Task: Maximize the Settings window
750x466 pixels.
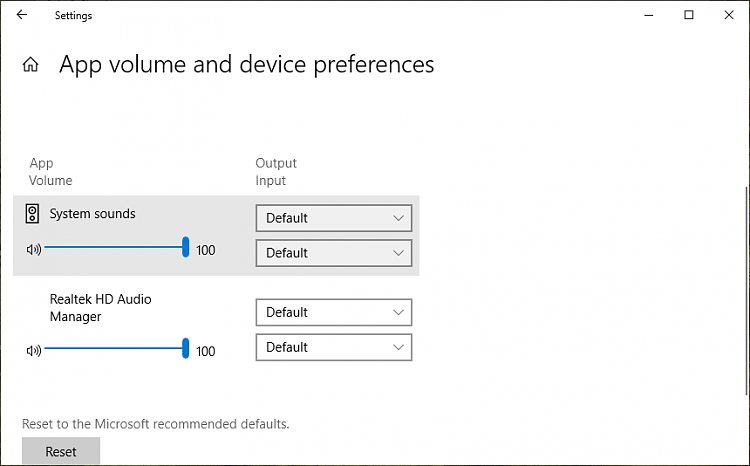Action: click(689, 15)
